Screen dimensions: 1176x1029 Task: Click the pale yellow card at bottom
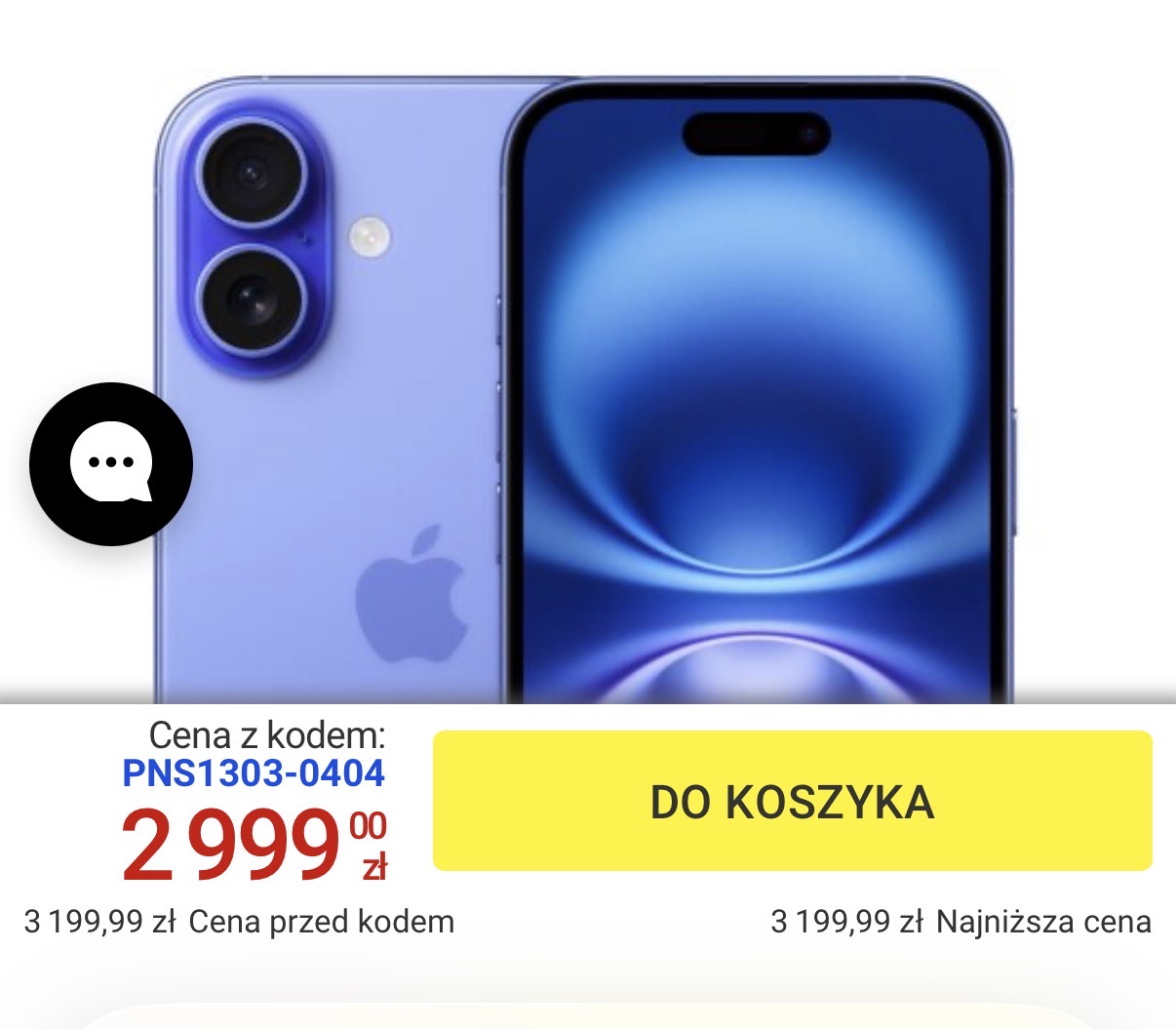[x=588, y=1015]
